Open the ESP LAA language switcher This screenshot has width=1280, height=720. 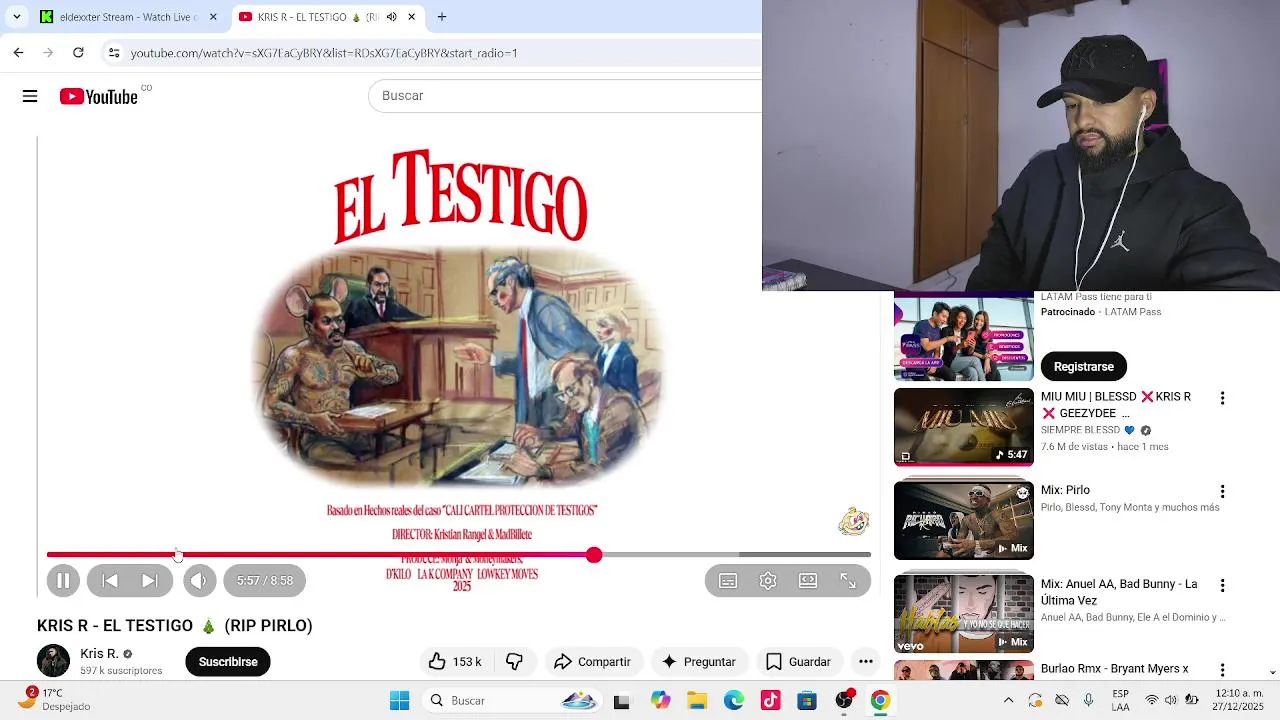coord(1120,700)
